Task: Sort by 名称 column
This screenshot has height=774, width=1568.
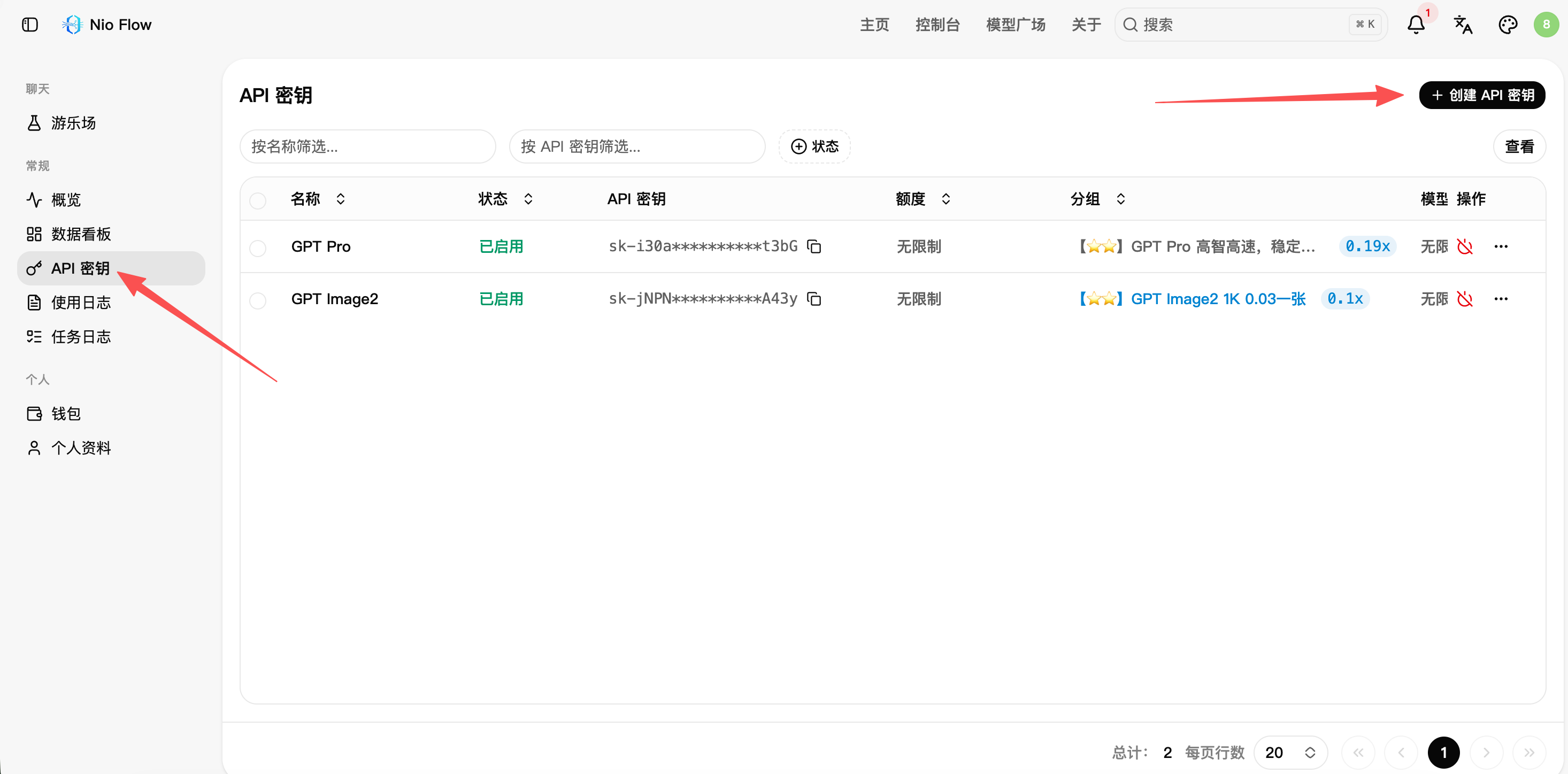Action: (x=318, y=199)
